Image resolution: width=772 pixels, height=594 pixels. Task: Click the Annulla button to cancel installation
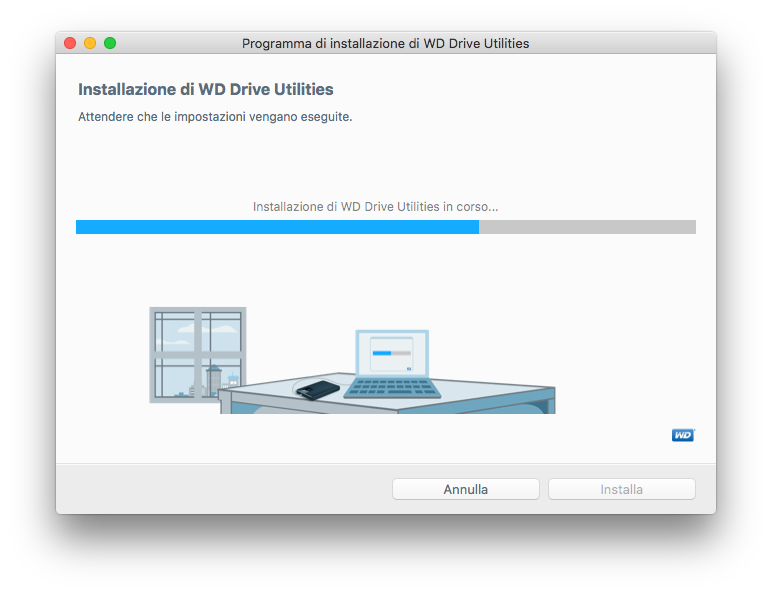pos(465,489)
